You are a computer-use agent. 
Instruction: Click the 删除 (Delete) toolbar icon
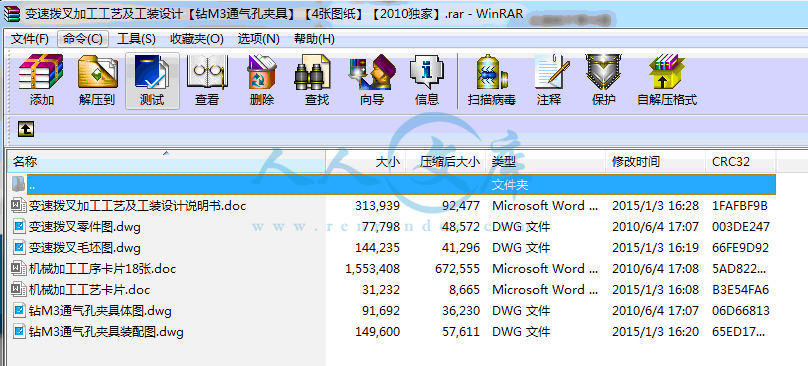(262, 73)
